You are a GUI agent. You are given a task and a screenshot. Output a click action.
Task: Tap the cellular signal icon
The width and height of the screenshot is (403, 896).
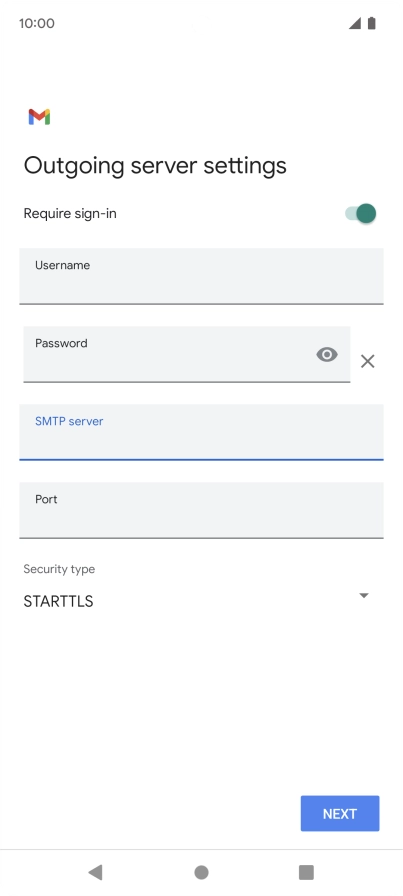coord(355,23)
